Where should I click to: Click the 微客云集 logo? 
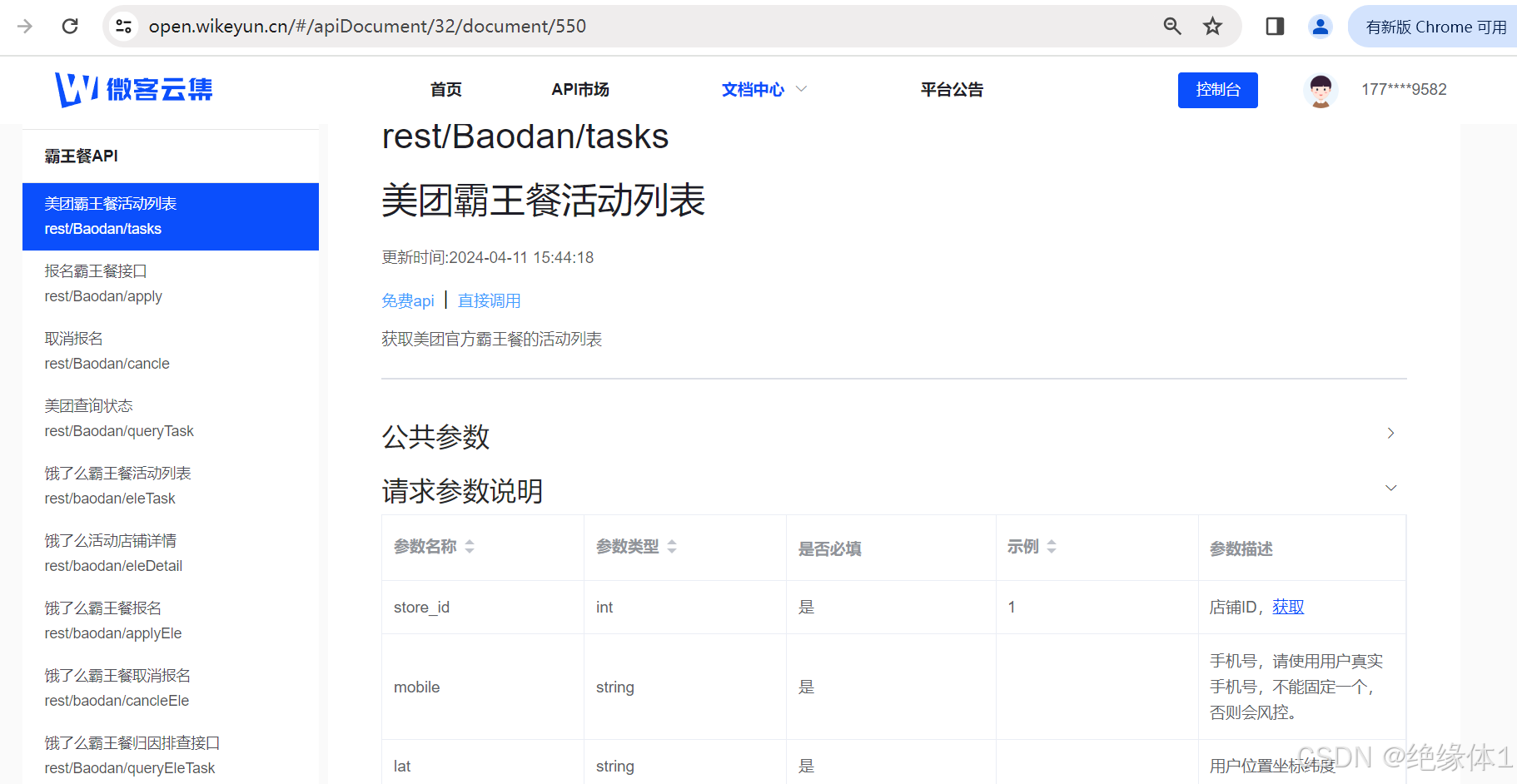click(134, 89)
